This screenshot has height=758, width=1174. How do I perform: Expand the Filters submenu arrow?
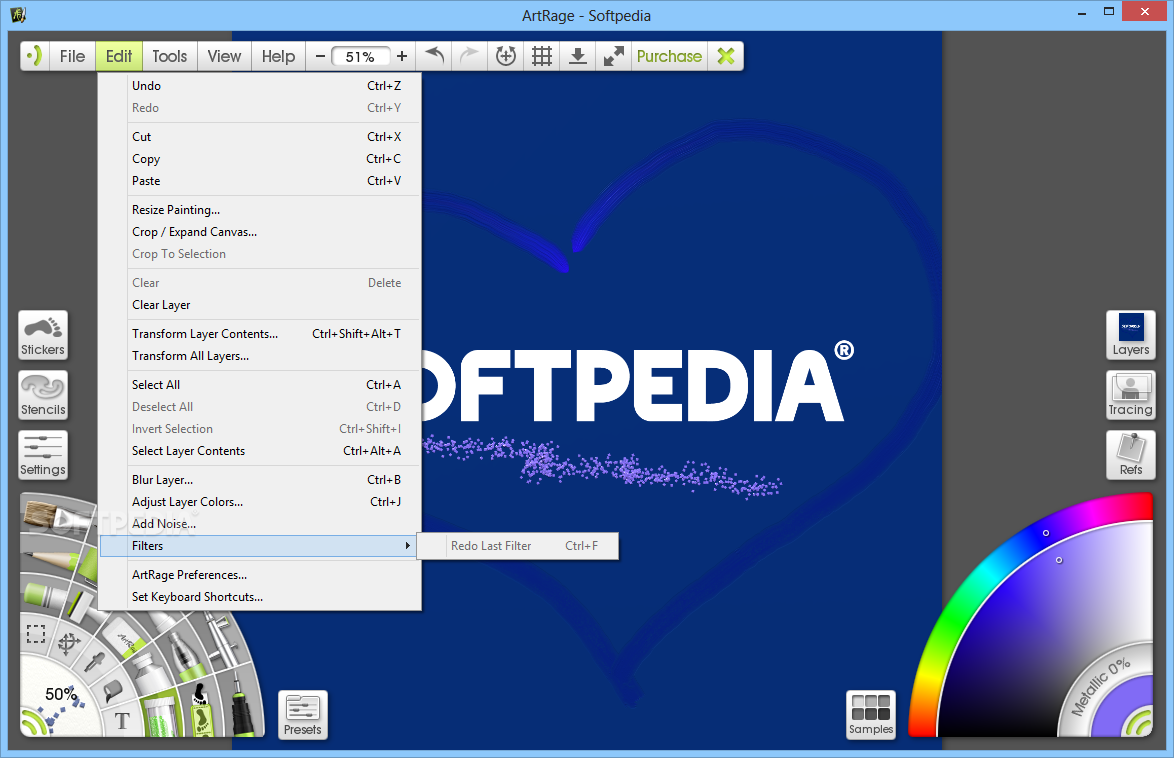pyautogui.click(x=407, y=546)
